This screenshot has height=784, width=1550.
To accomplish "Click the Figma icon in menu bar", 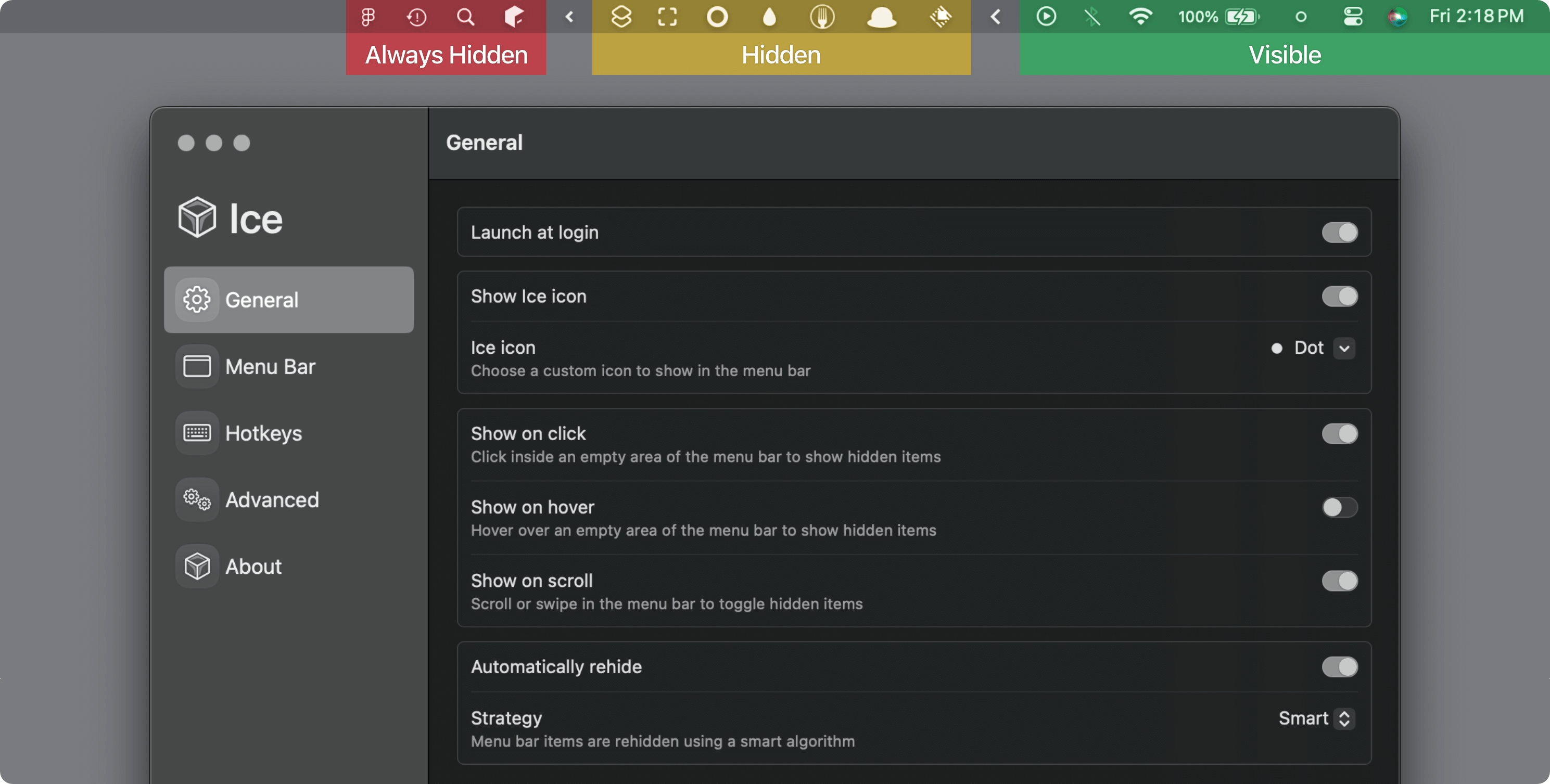I will tap(367, 17).
